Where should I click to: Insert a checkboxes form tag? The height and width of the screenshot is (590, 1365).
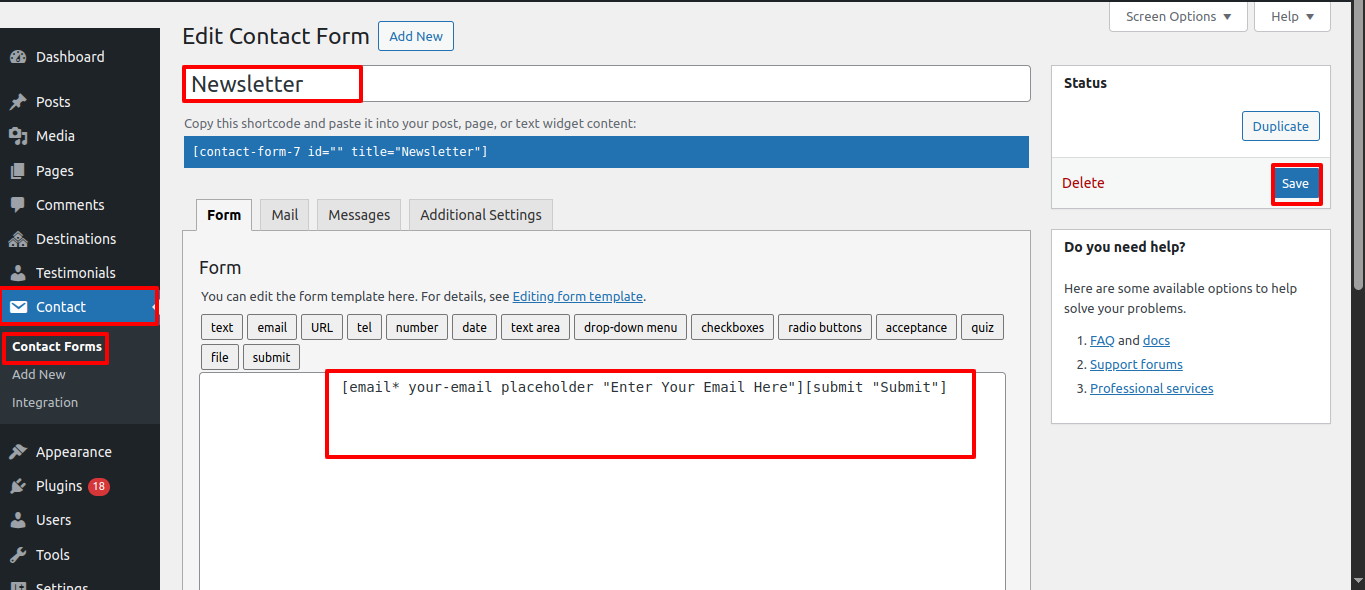[733, 328]
